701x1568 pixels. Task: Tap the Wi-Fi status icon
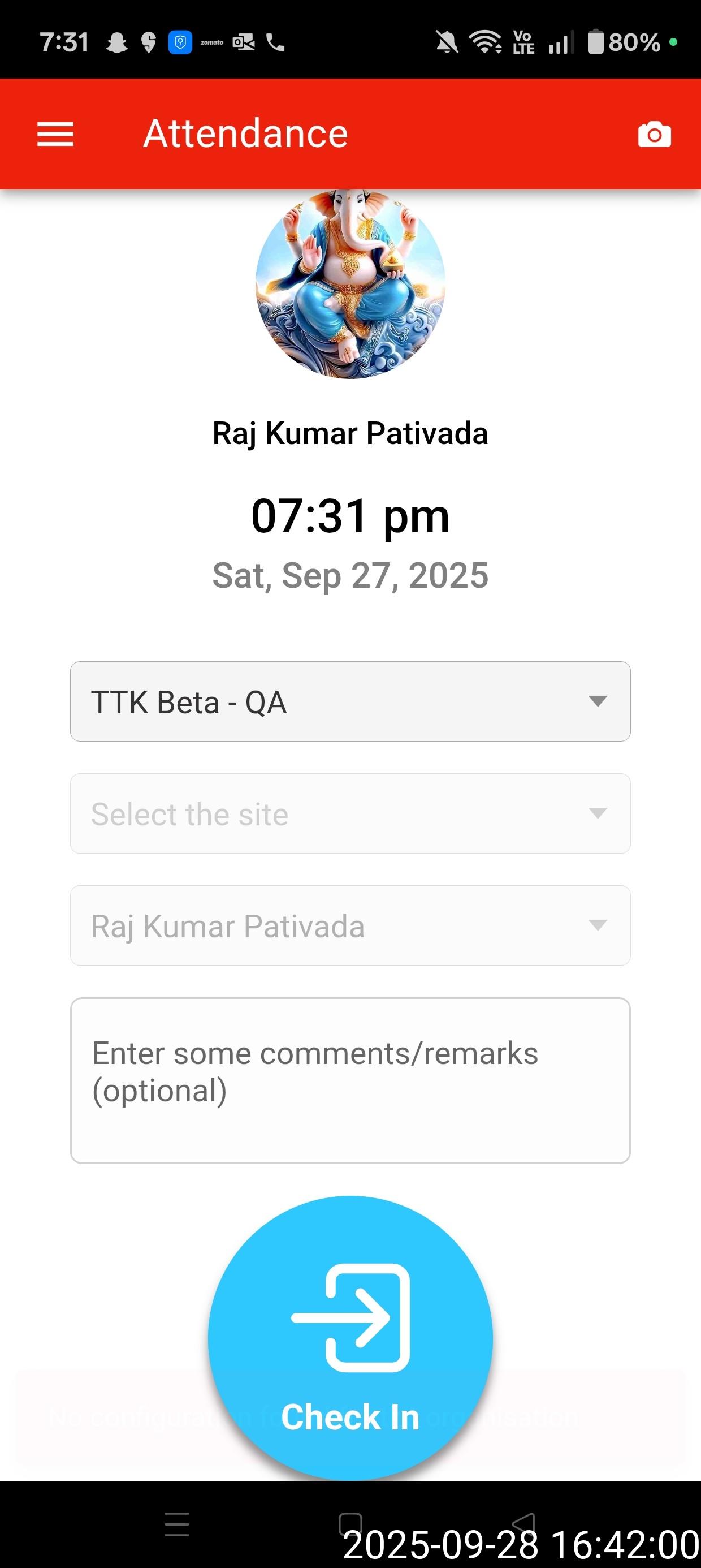(x=484, y=42)
